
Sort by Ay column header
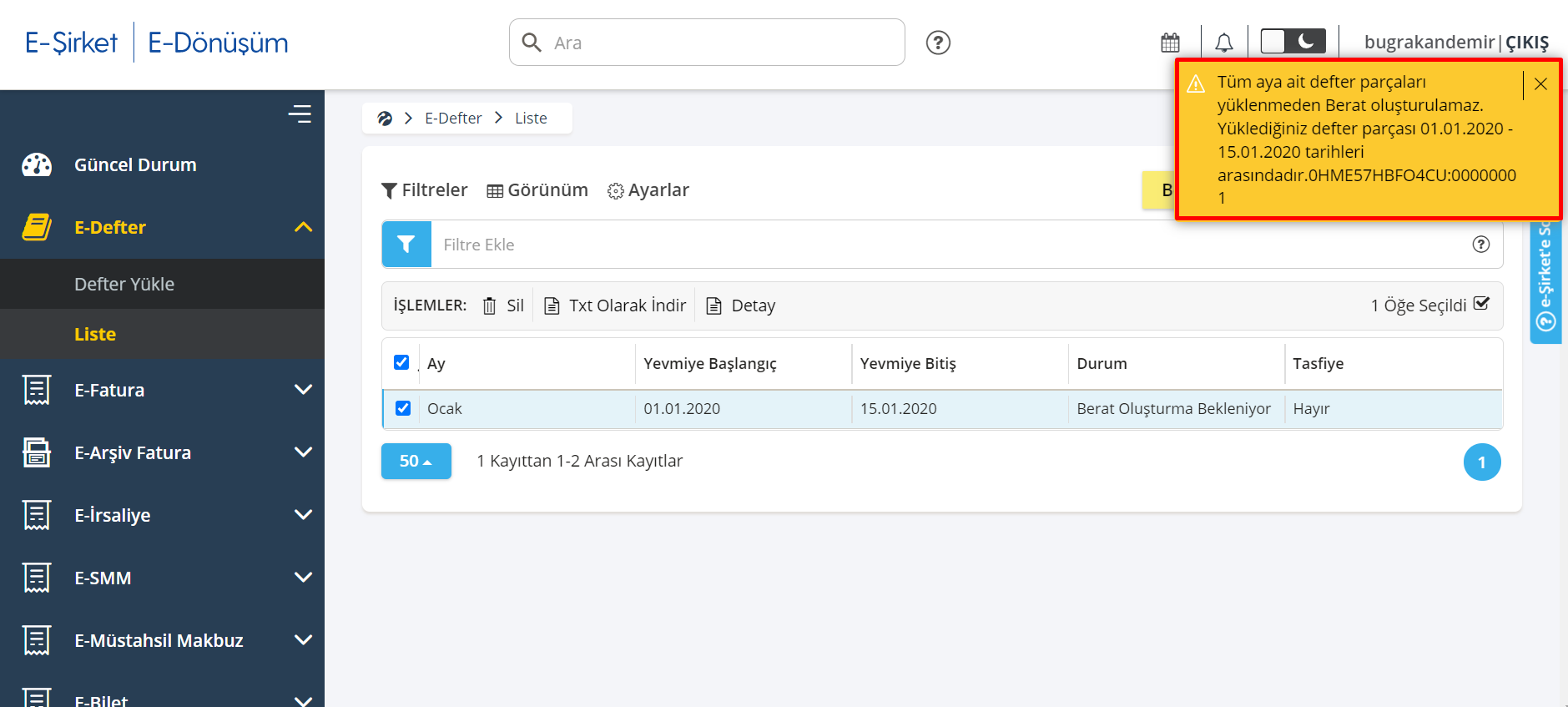pos(436,364)
